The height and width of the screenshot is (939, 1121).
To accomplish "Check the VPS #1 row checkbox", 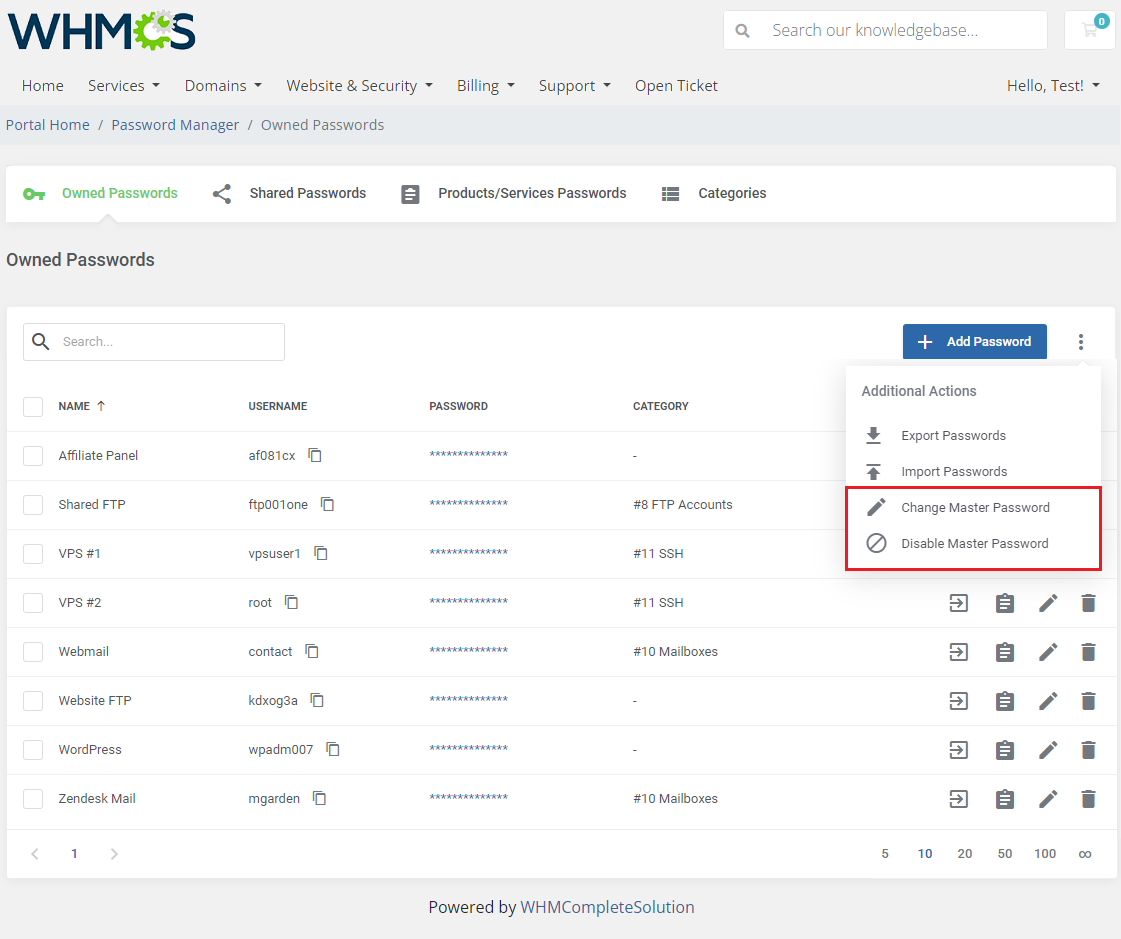I will [x=33, y=554].
